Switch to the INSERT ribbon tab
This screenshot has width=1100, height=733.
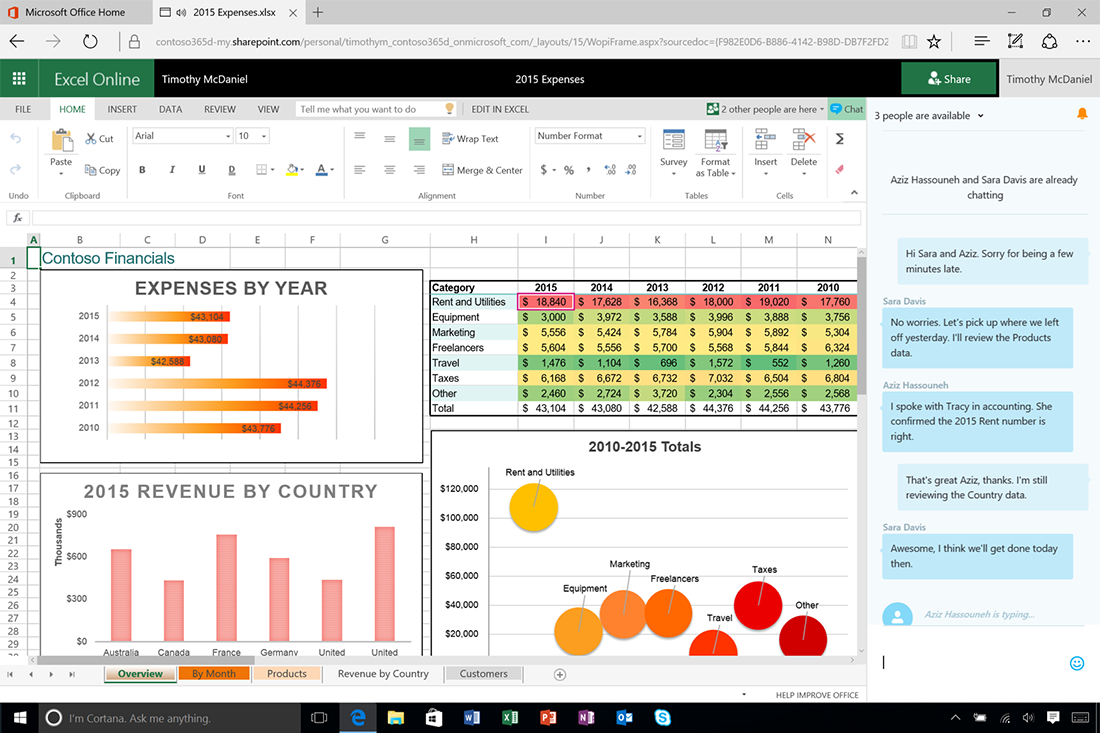[122, 109]
